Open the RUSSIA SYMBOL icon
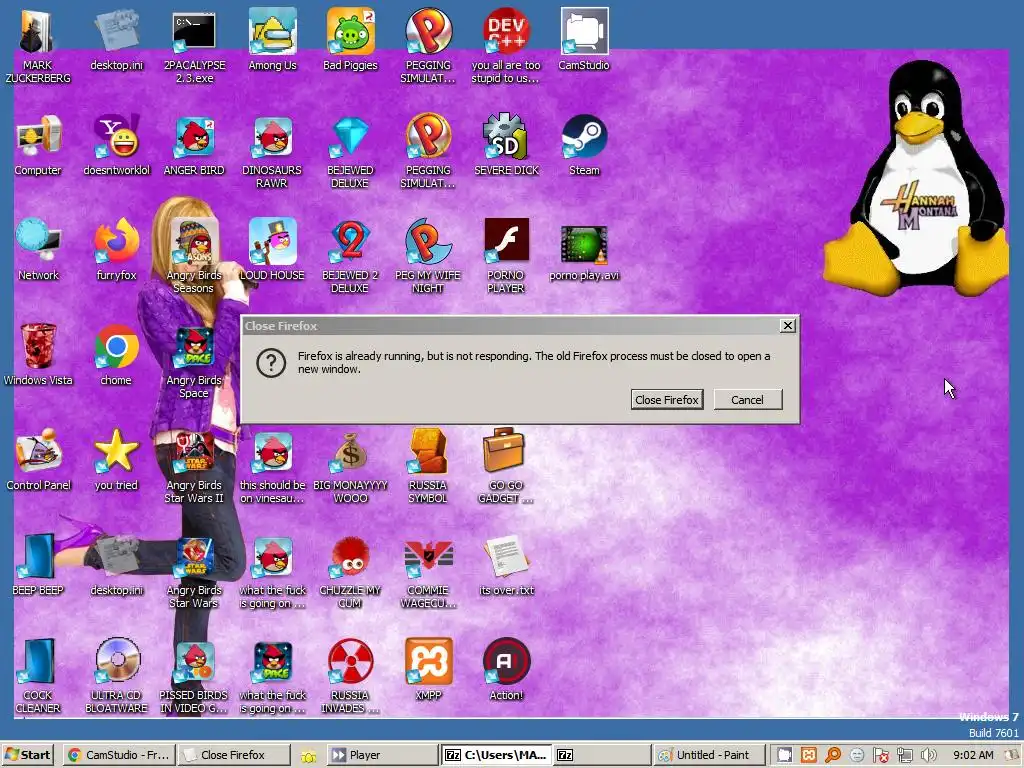The width and height of the screenshot is (1024, 768). [x=428, y=466]
